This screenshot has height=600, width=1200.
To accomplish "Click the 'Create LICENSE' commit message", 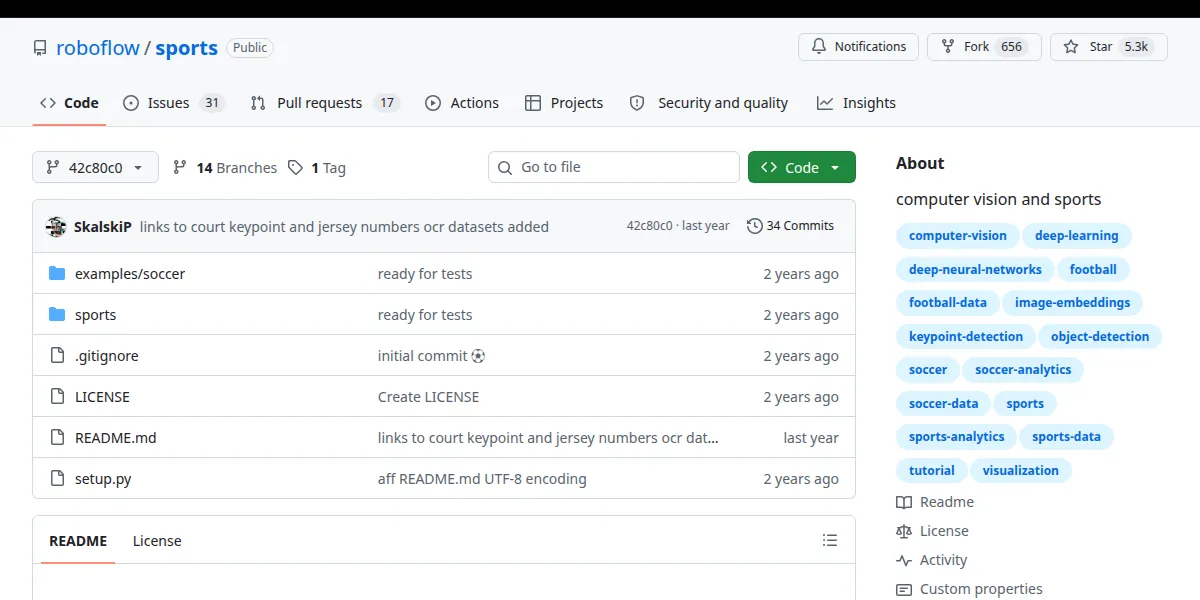I will 428,397.
